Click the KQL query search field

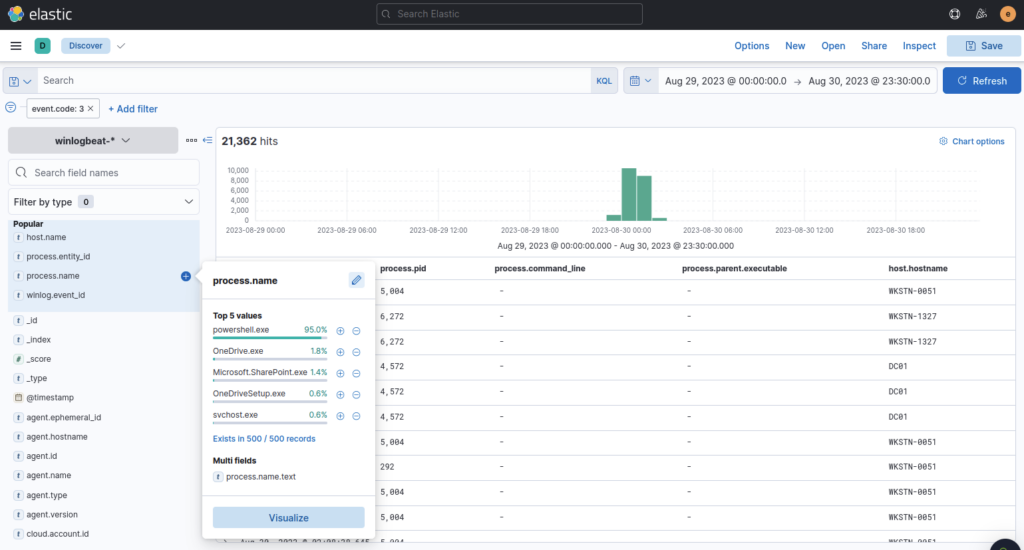(313, 81)
